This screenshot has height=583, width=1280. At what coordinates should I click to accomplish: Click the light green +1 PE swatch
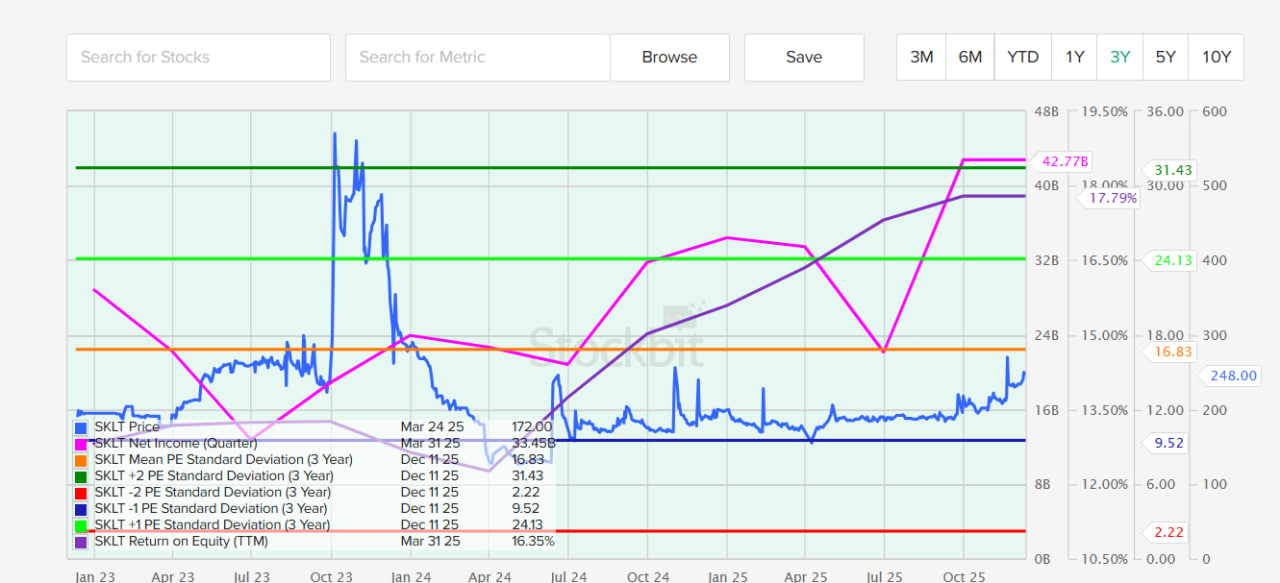point(81,525)
